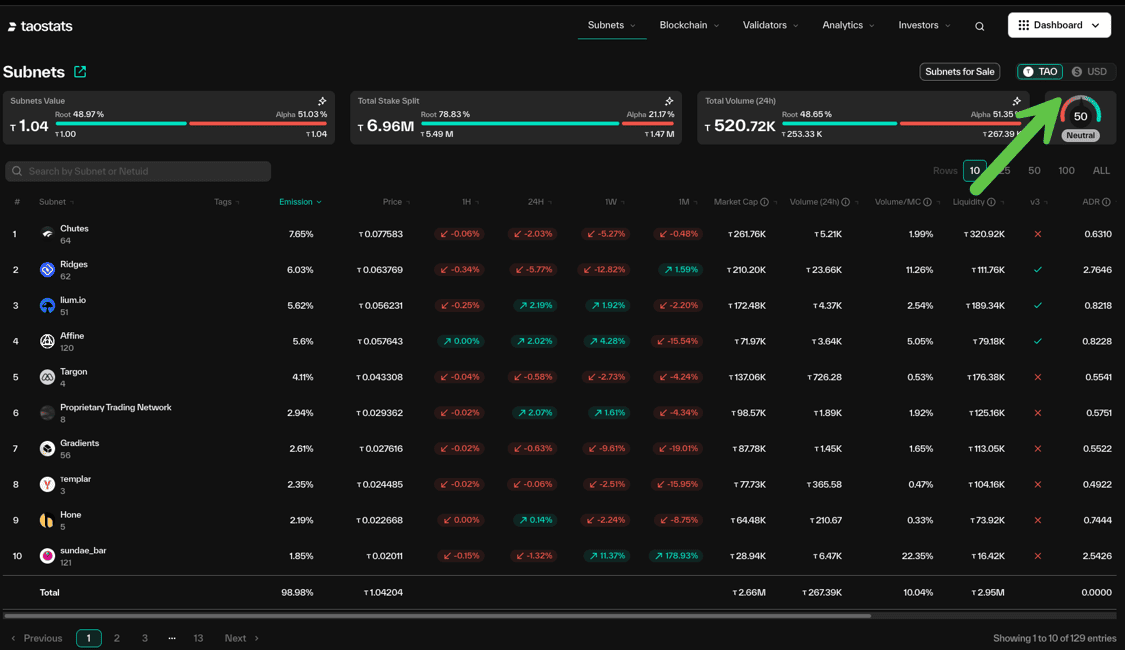The width and height of the screenshot is (1125, 650).
Task: Click the Volume/MC info icon
Action: [x=927, y=202]
